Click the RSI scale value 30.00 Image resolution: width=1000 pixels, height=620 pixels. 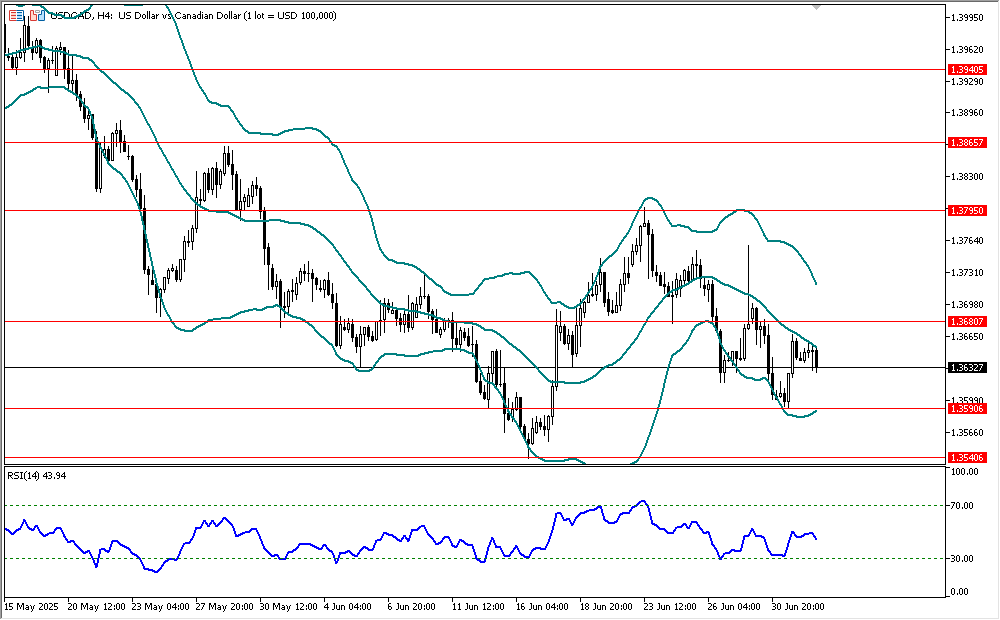pos(962,559)
